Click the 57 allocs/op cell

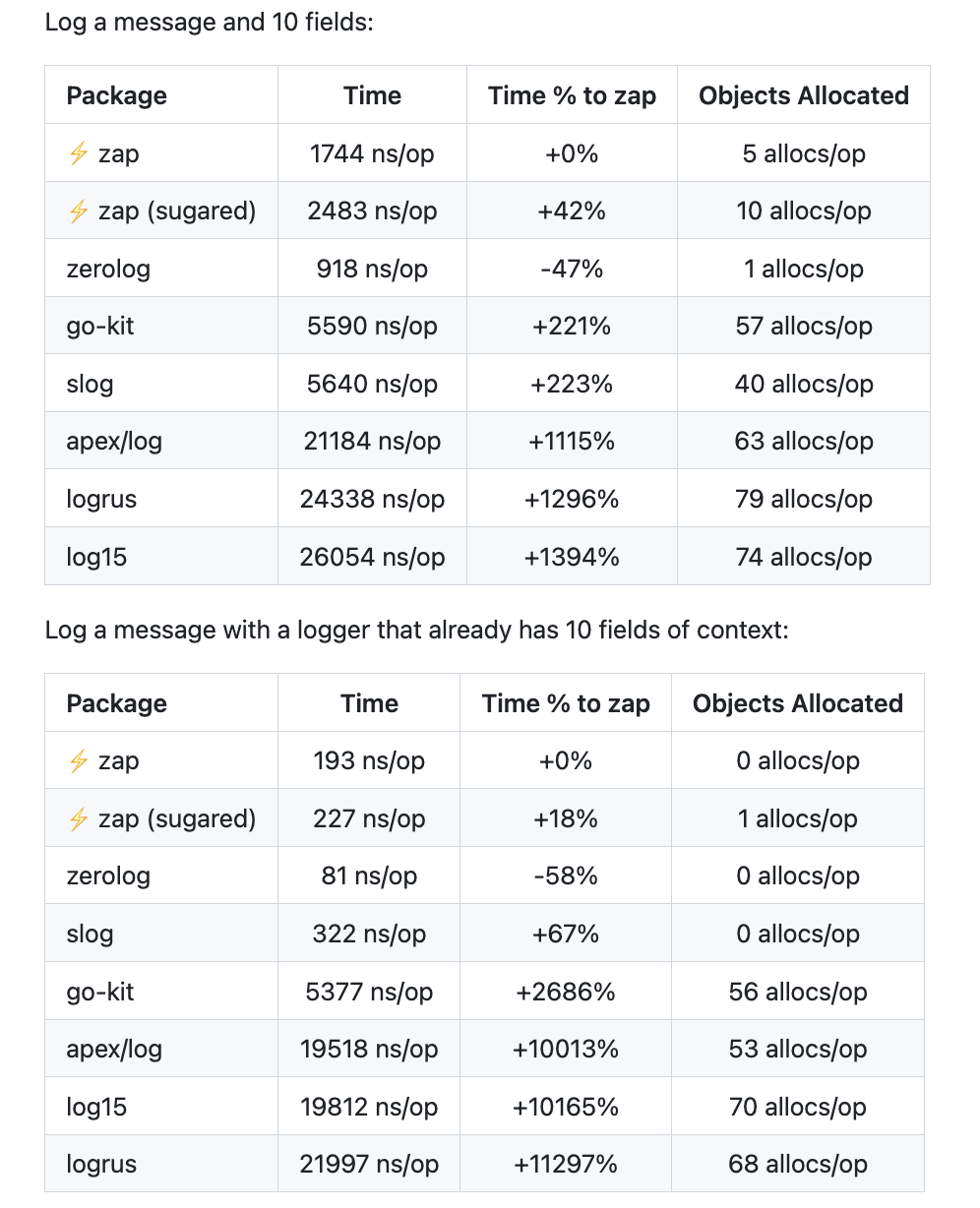tap(803, 327)
